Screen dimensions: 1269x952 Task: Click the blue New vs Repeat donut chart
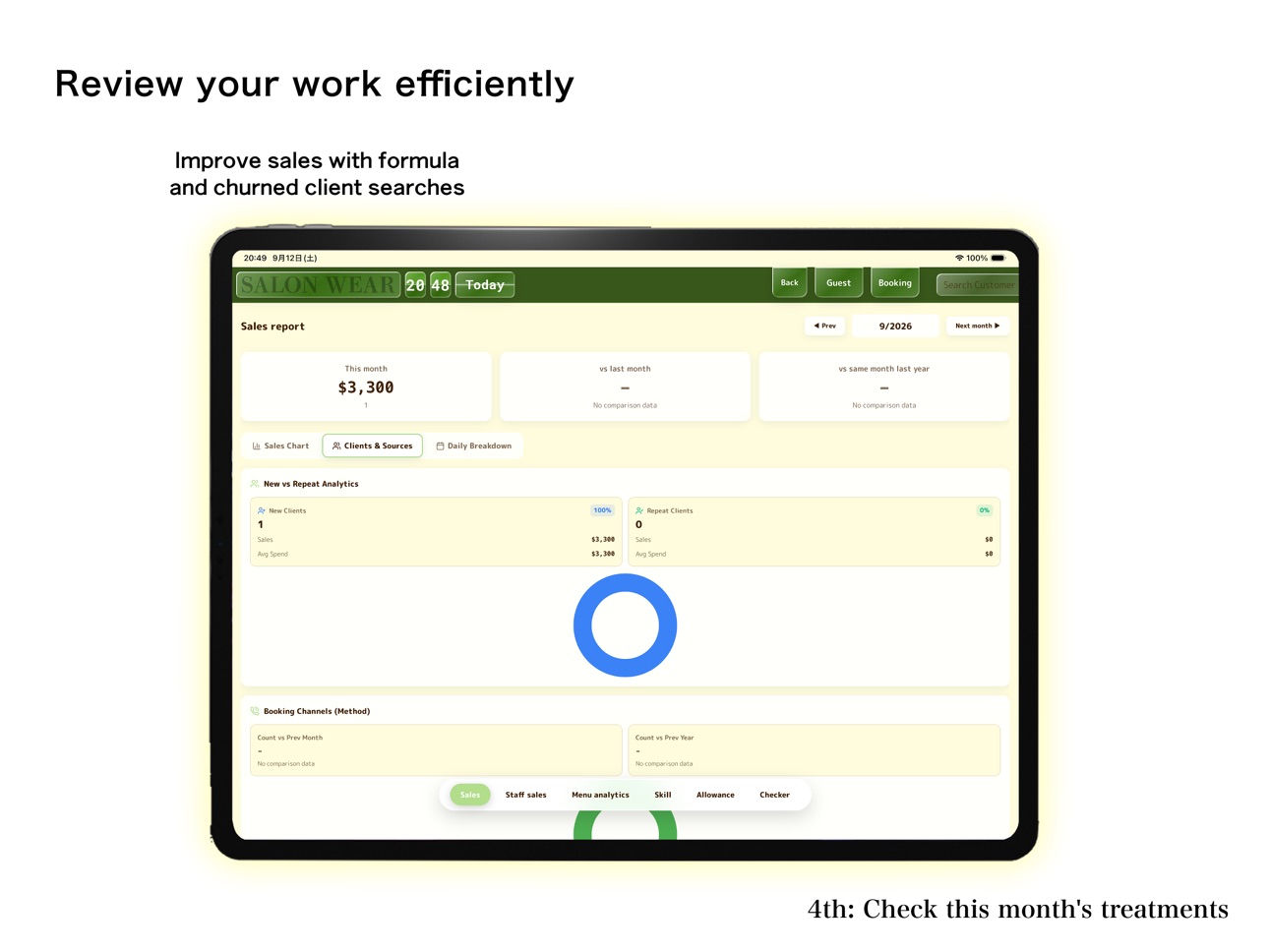coord(625,625)
